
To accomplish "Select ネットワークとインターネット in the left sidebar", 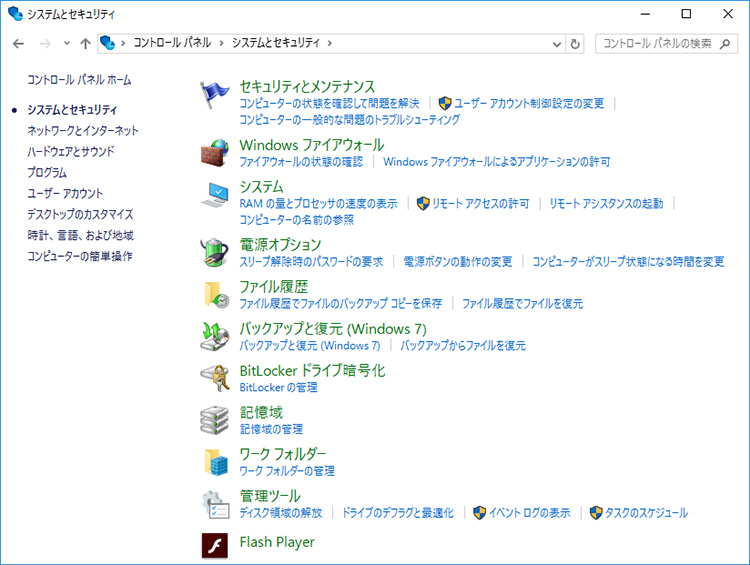I will [83, 131].
